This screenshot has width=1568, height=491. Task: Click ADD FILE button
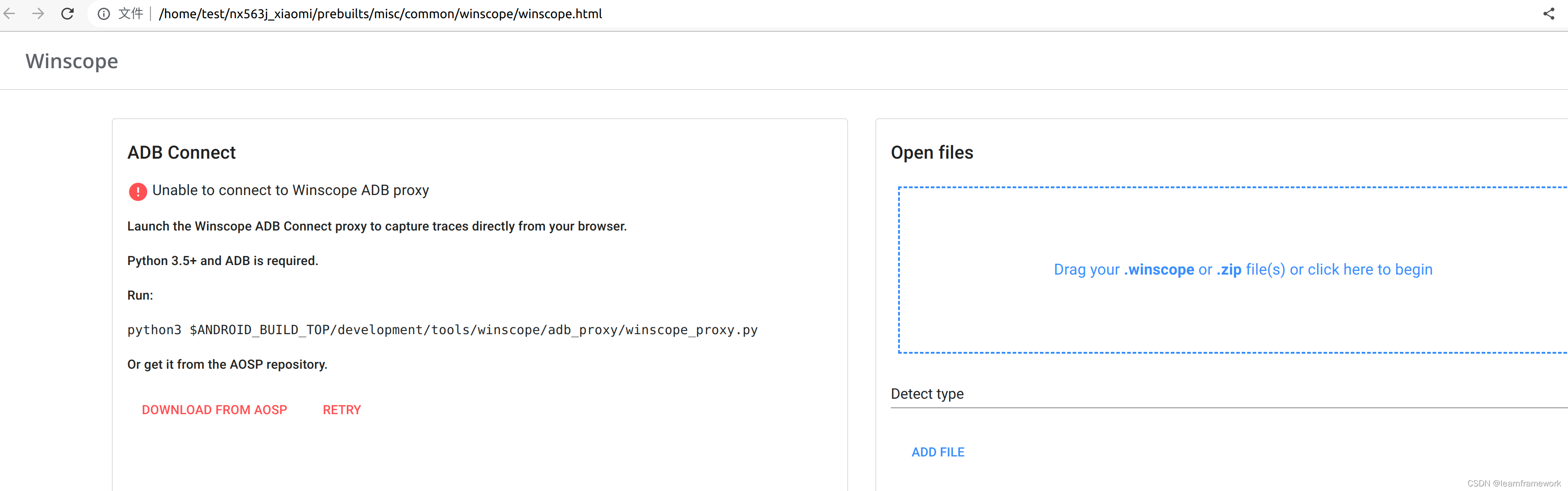click(937, 452)
